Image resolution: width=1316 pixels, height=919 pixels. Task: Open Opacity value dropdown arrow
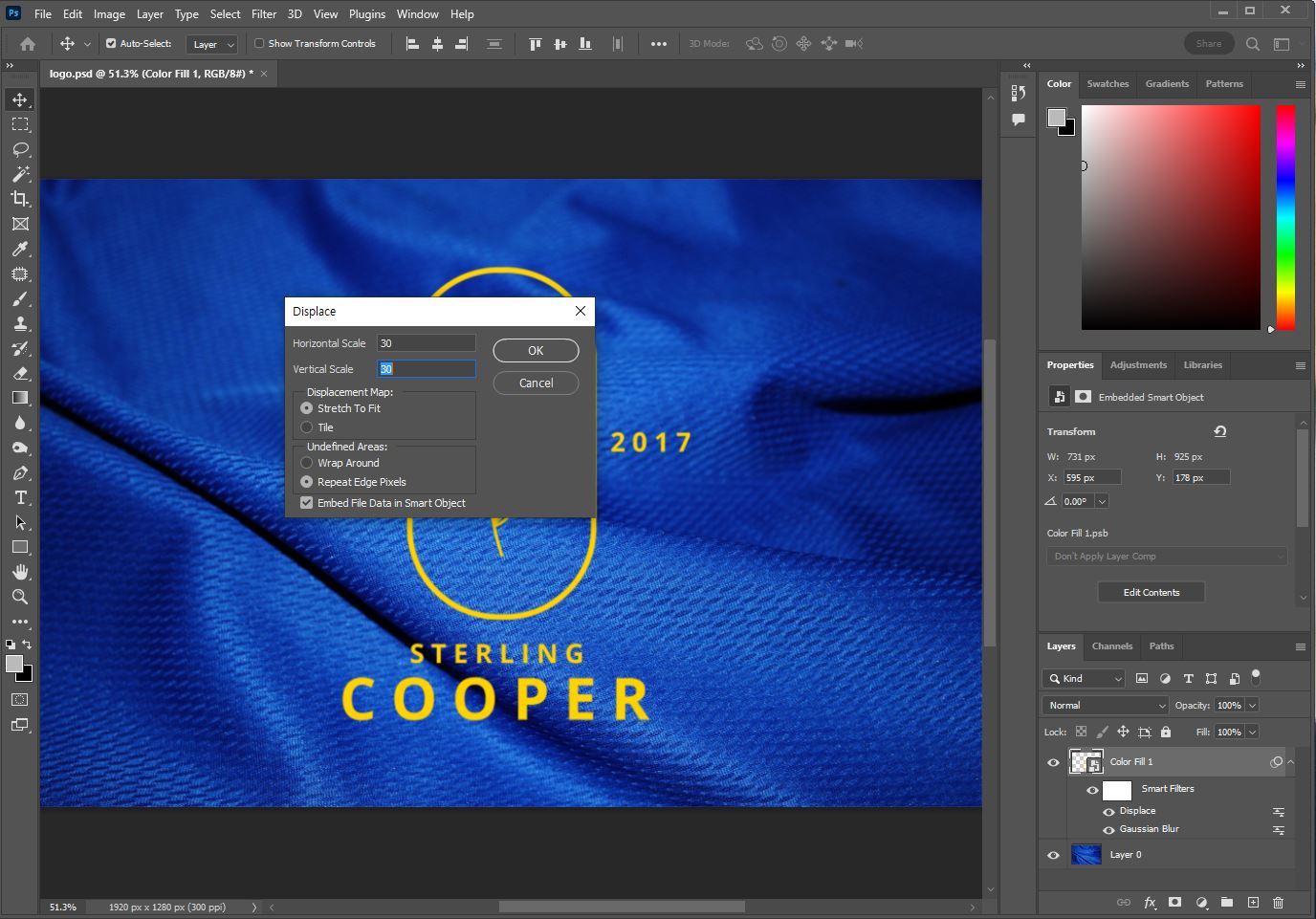pyautogui.click(x=1252, y=706)
